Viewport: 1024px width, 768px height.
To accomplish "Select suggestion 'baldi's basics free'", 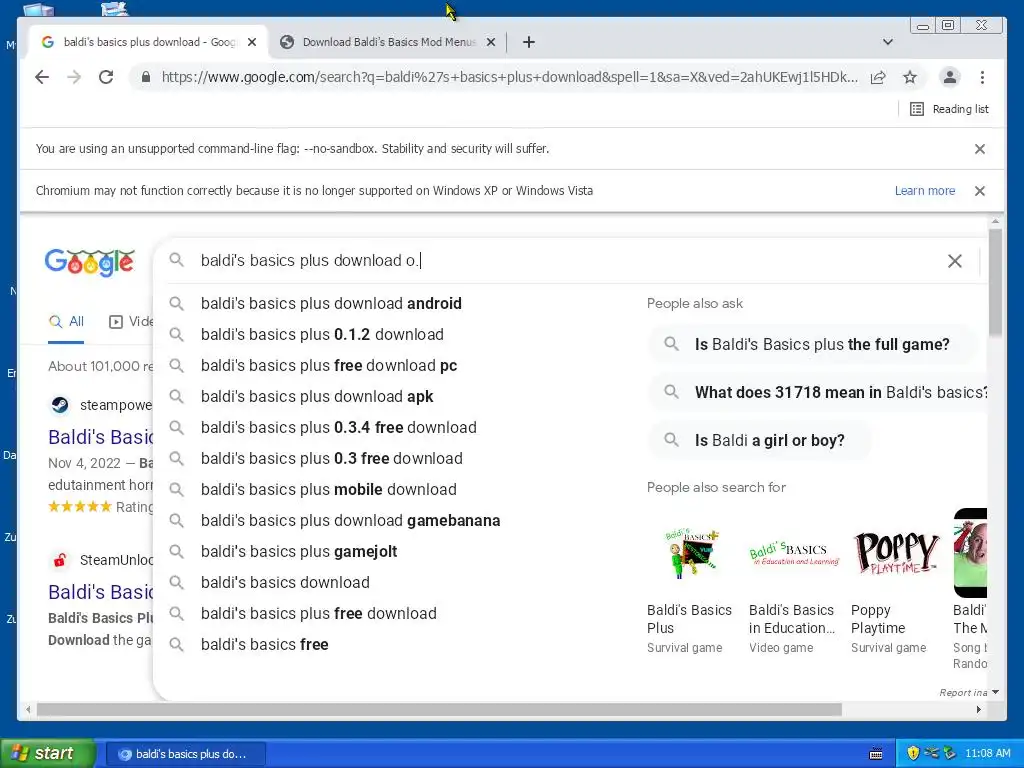I will click(x=264, y=645).
